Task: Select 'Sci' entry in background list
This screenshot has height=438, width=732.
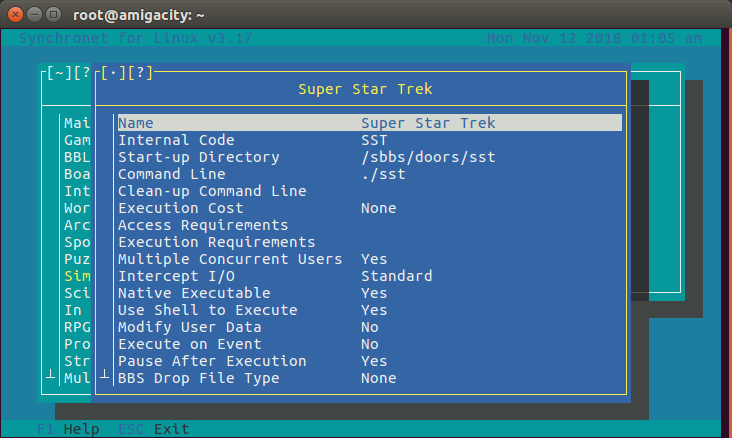Action: click(77, 293)
